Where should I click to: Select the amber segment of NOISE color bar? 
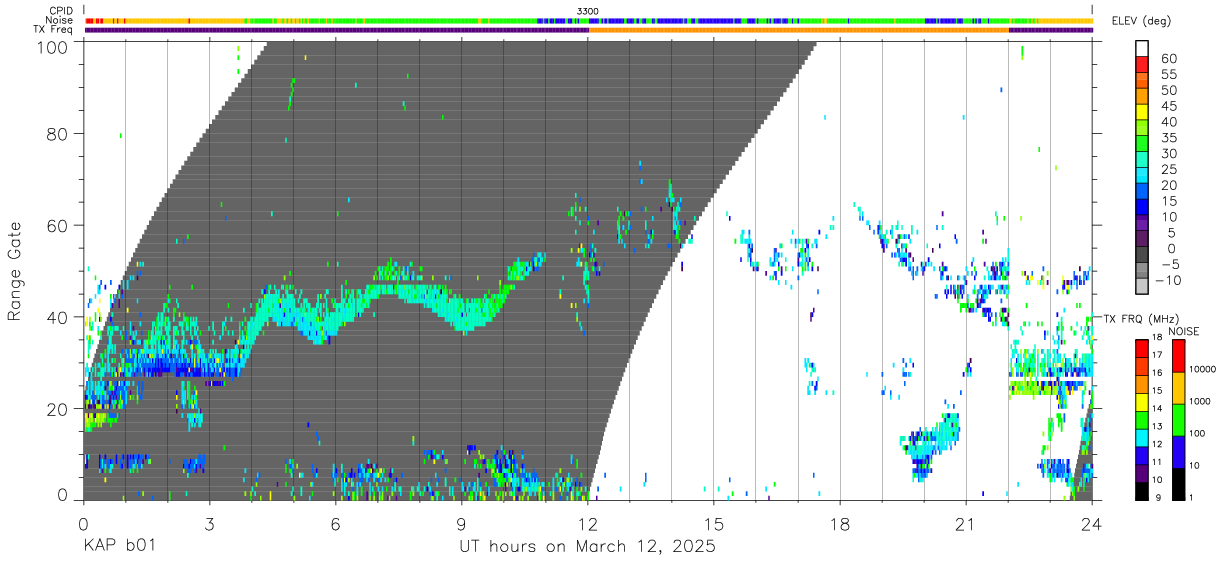(1178, 388)
